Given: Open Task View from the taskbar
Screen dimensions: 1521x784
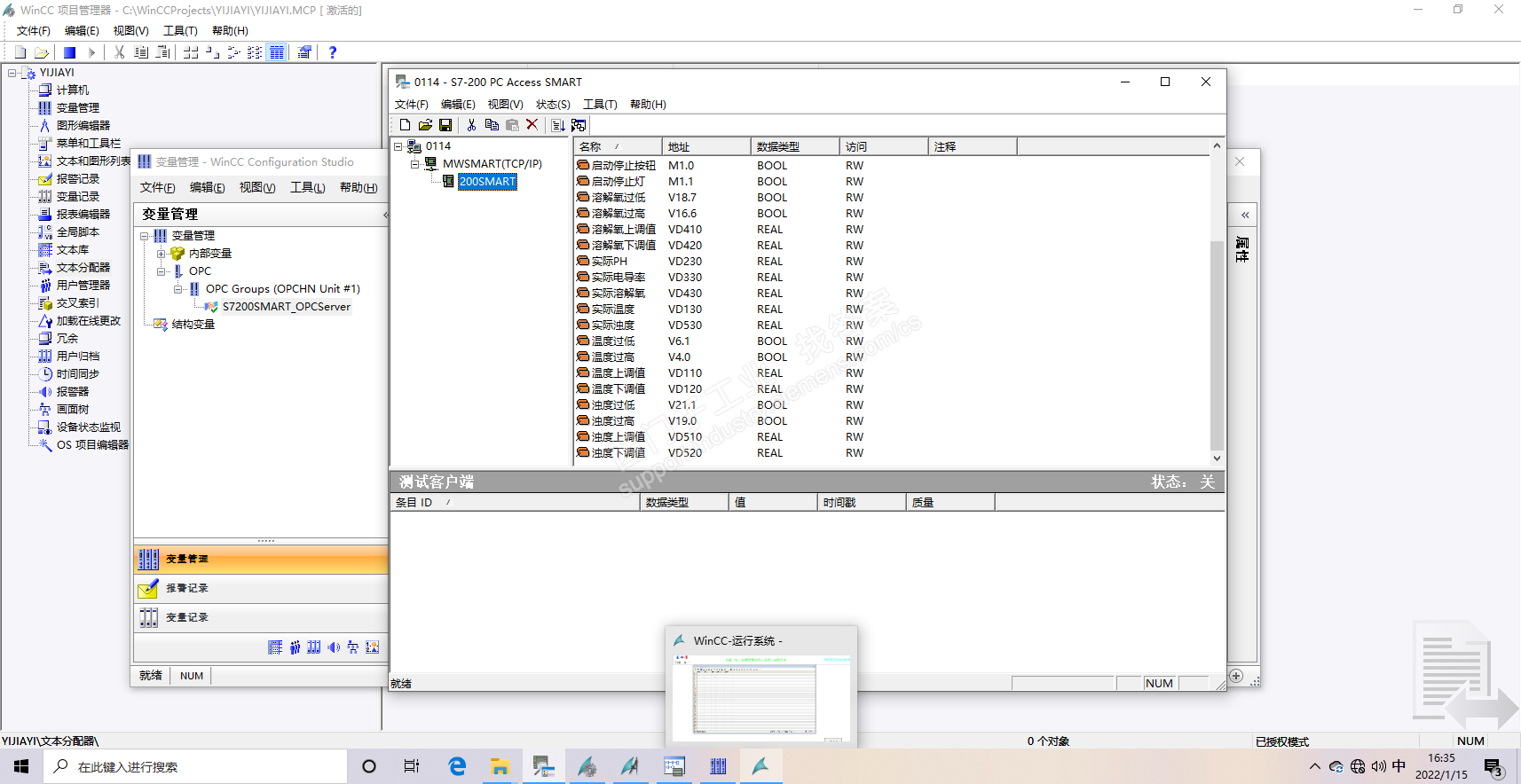Looking at the screenshot, I should (412, 766).
